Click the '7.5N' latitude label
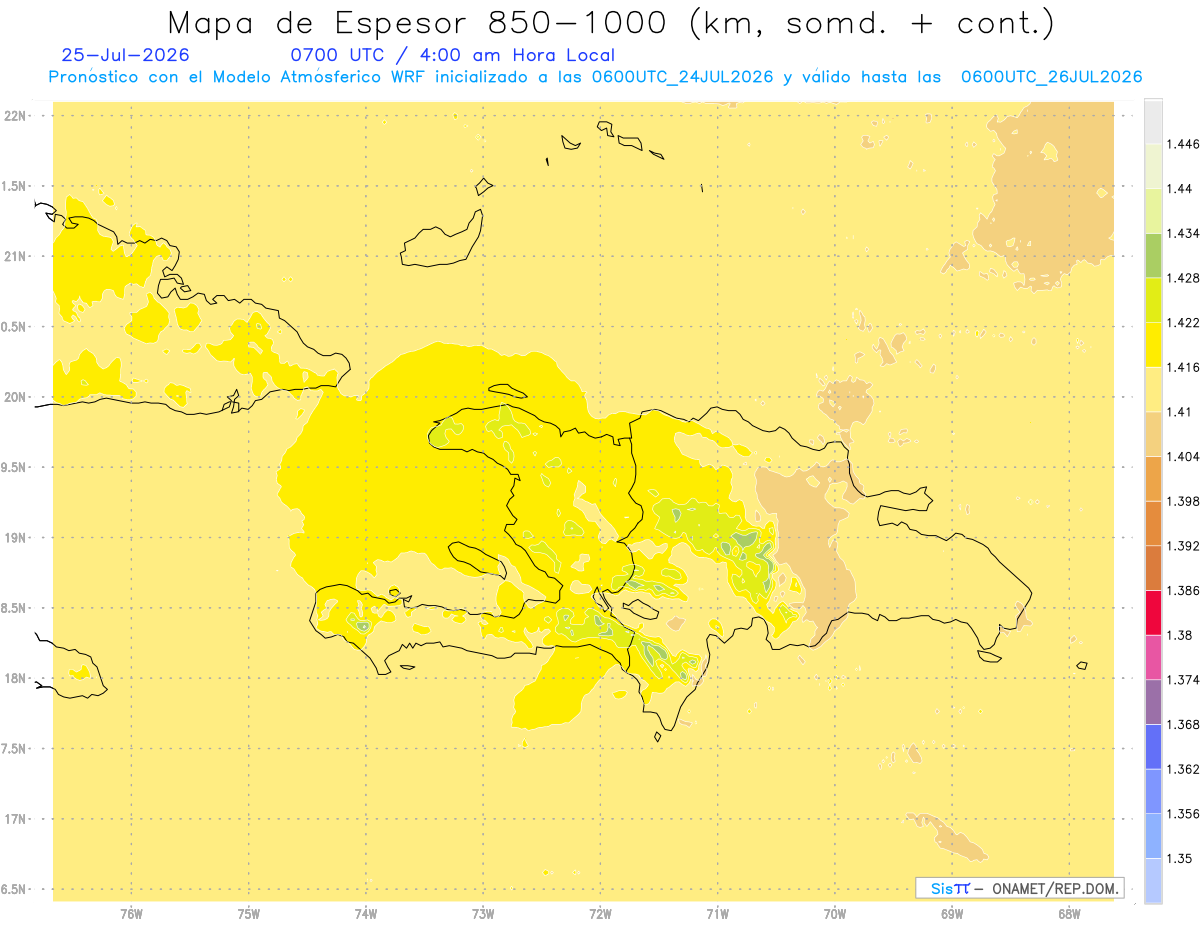This screenshot has width=1200, height=927. pyautogui.click(x=14, y=749)
